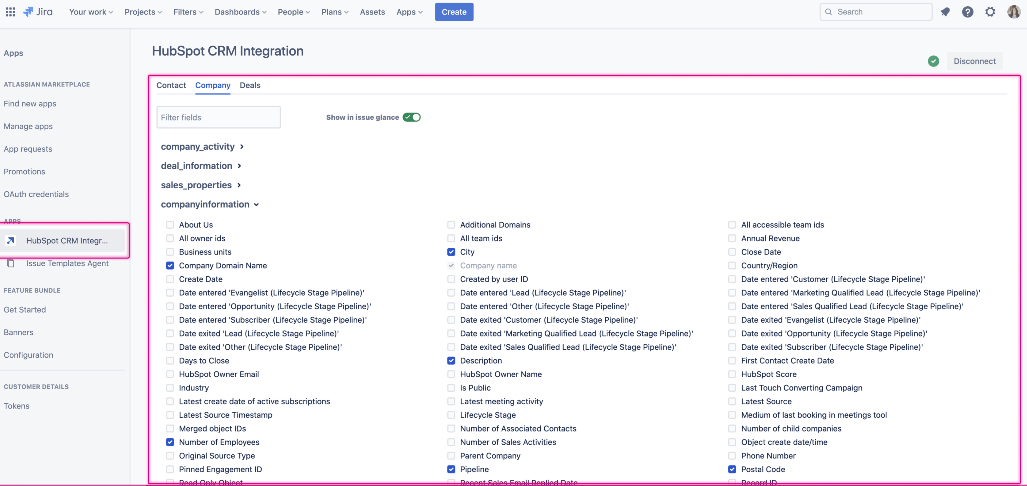This screenshot has width=1027, height=486.
Task: Collapse the companyinformation section
Action: tap(210, 204)
